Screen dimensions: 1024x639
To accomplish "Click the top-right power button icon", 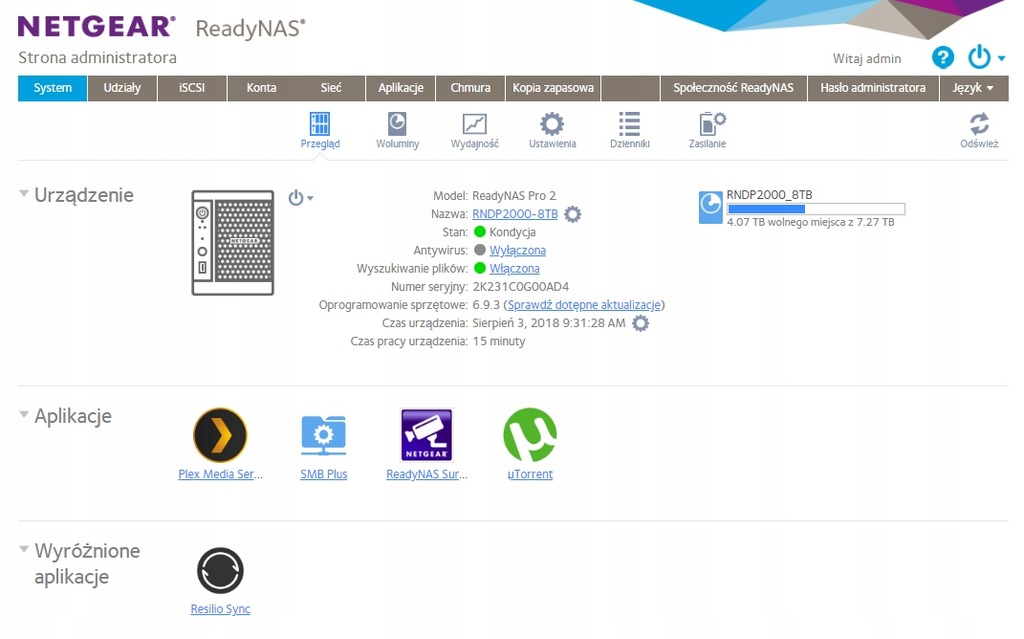I will 979,57.
